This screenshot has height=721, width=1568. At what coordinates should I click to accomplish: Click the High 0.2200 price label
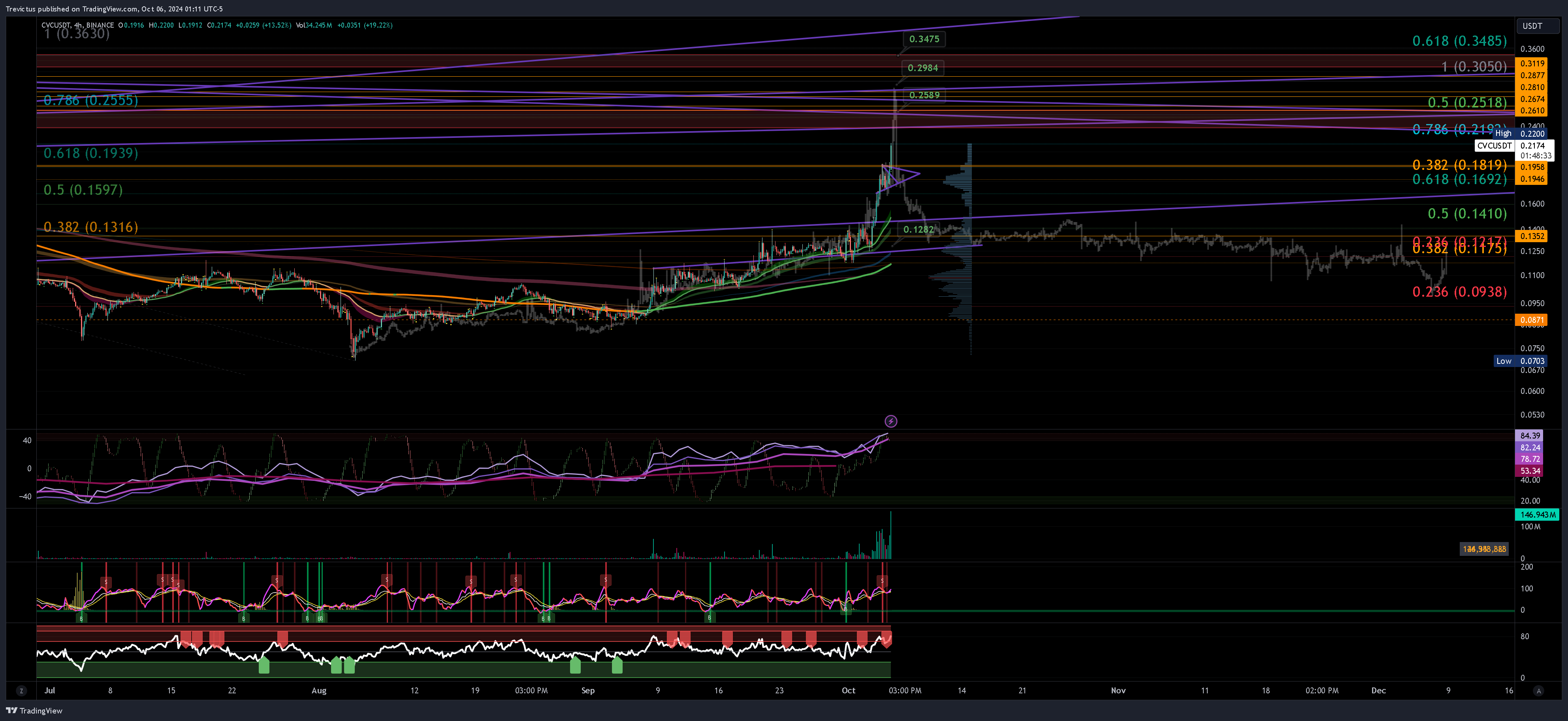pyautogui.click(x=1520, y=134)
